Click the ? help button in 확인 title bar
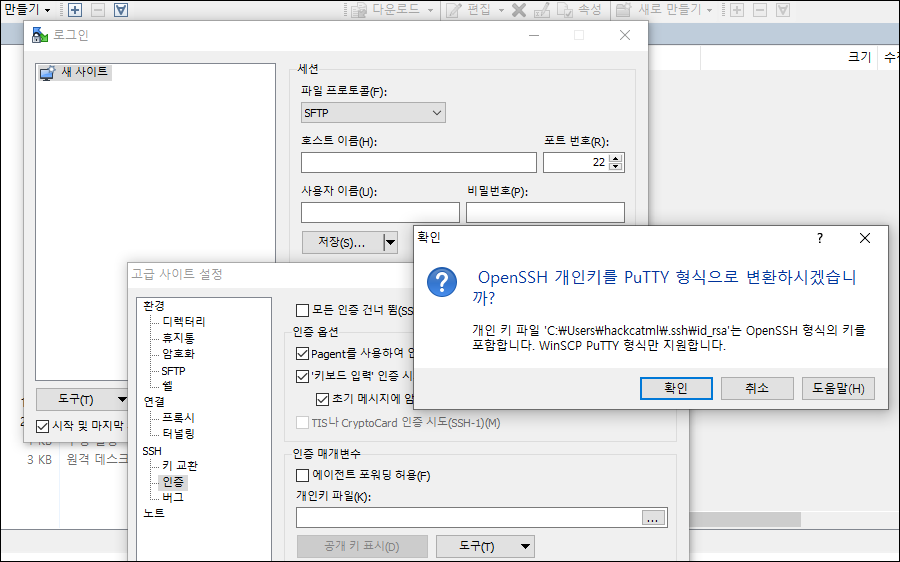This screenshot has height=562, width=900. (x=820, y=238)
